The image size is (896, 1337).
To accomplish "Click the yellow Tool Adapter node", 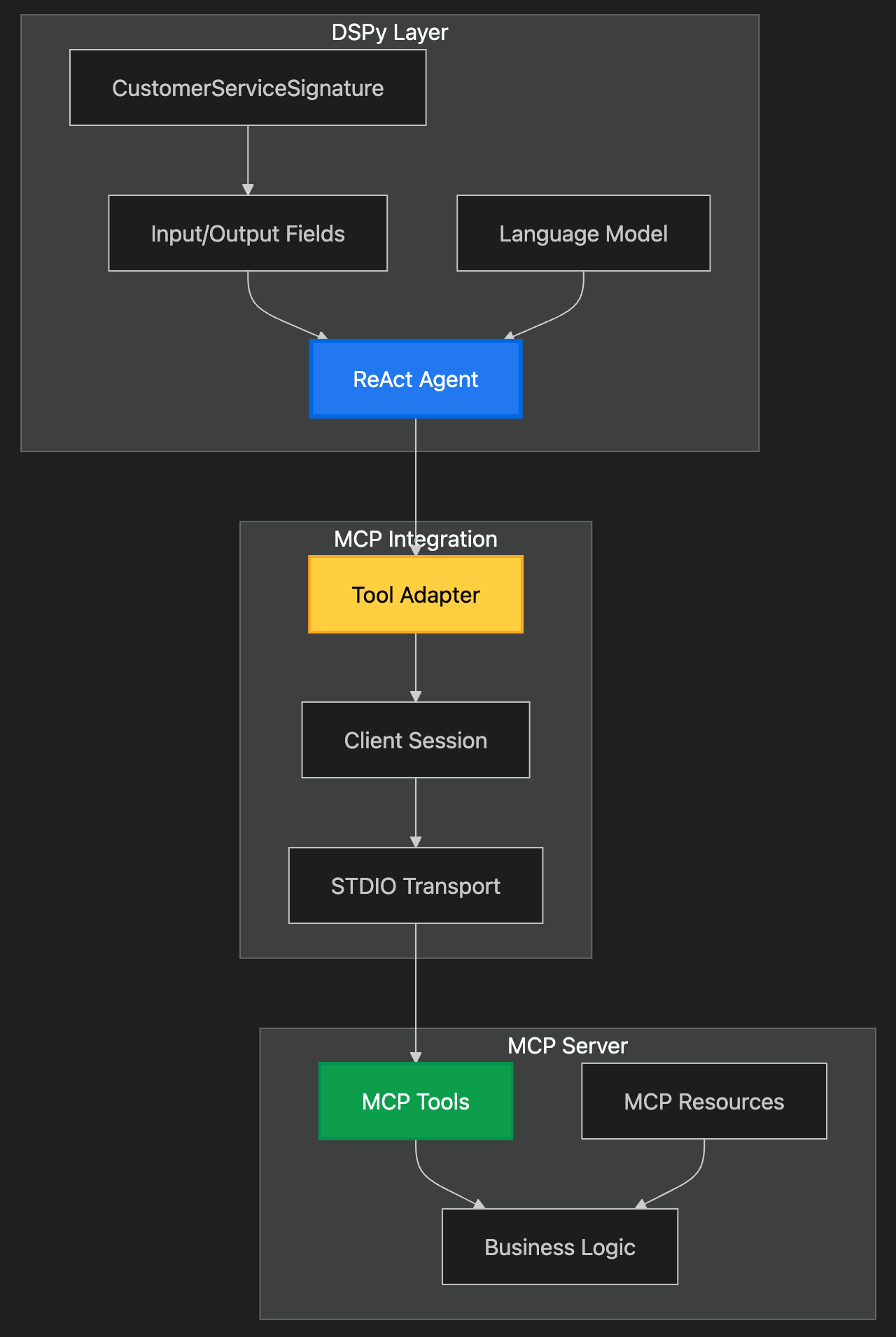I will 416,594.
